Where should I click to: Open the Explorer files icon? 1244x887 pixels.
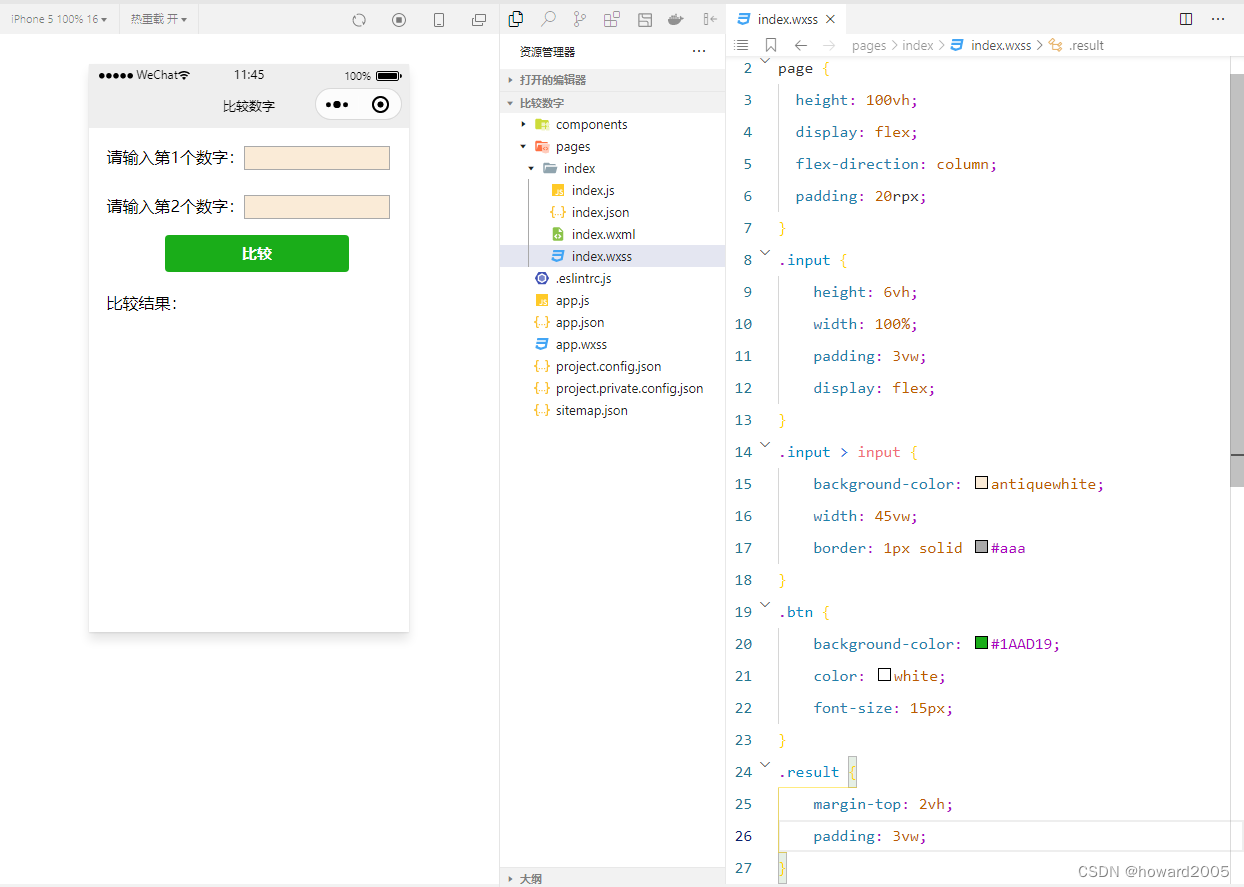pos(516,19)
